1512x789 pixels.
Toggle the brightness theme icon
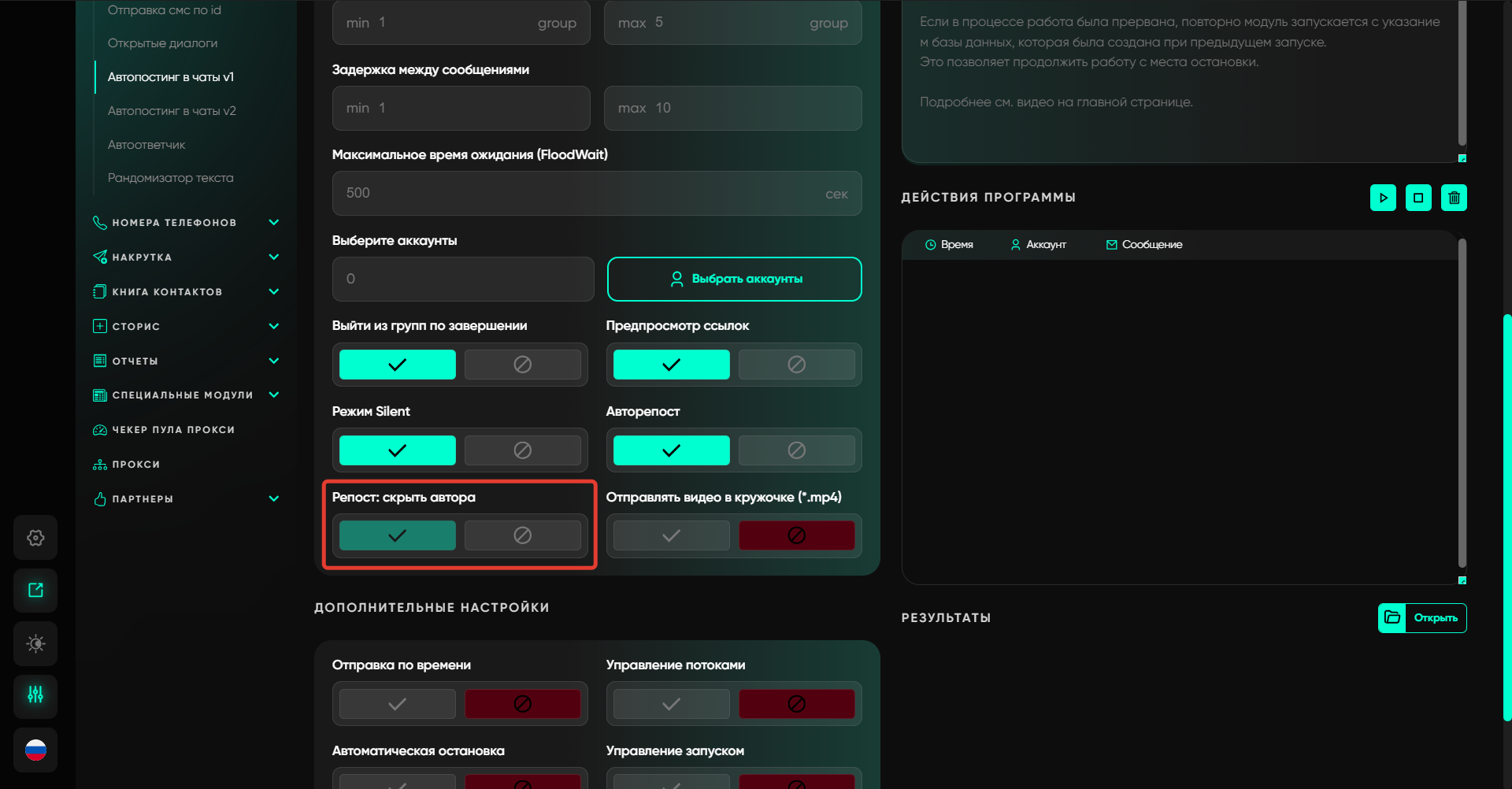pos(35,643)
